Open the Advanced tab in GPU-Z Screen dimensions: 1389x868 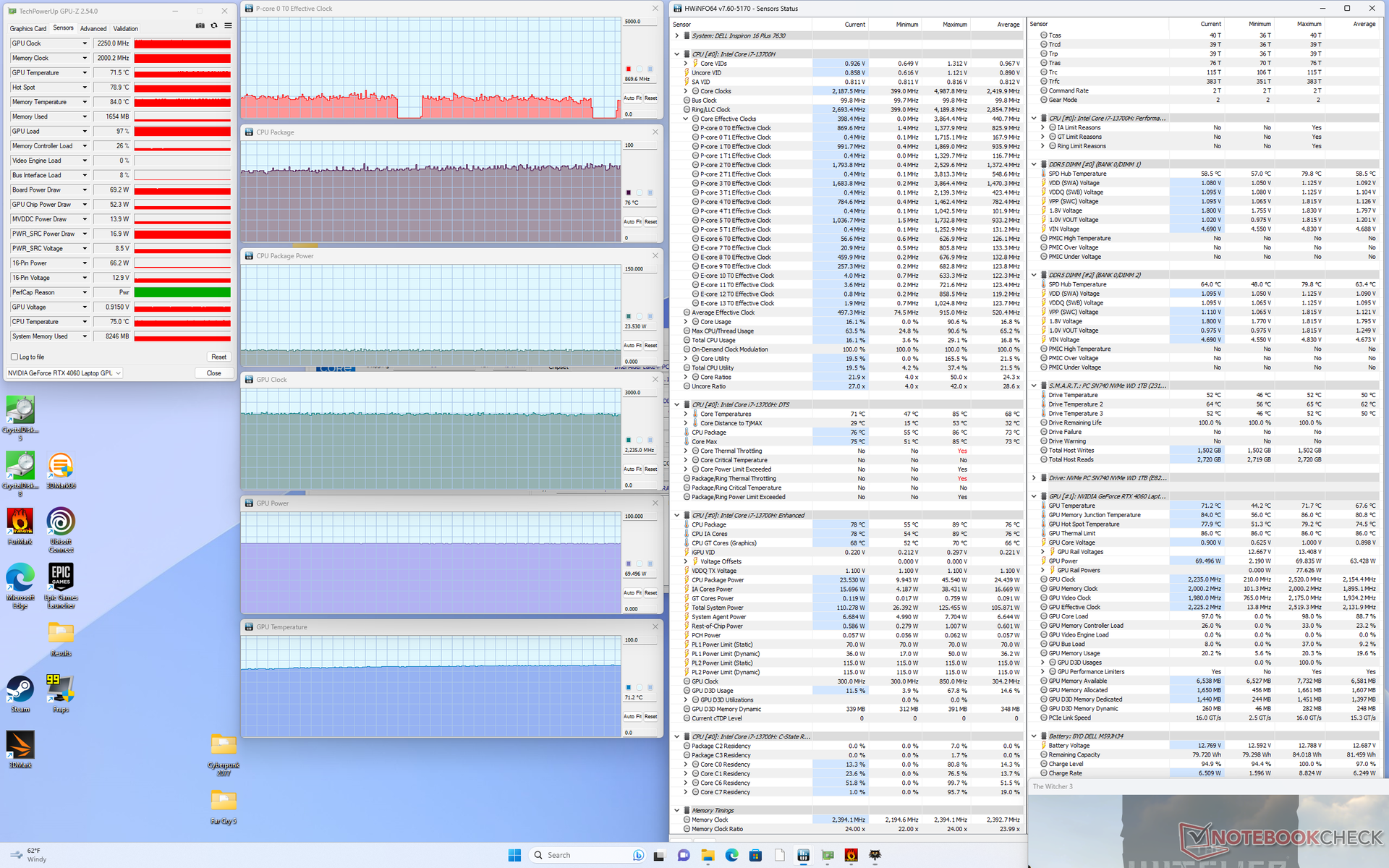tap(93, 29)
